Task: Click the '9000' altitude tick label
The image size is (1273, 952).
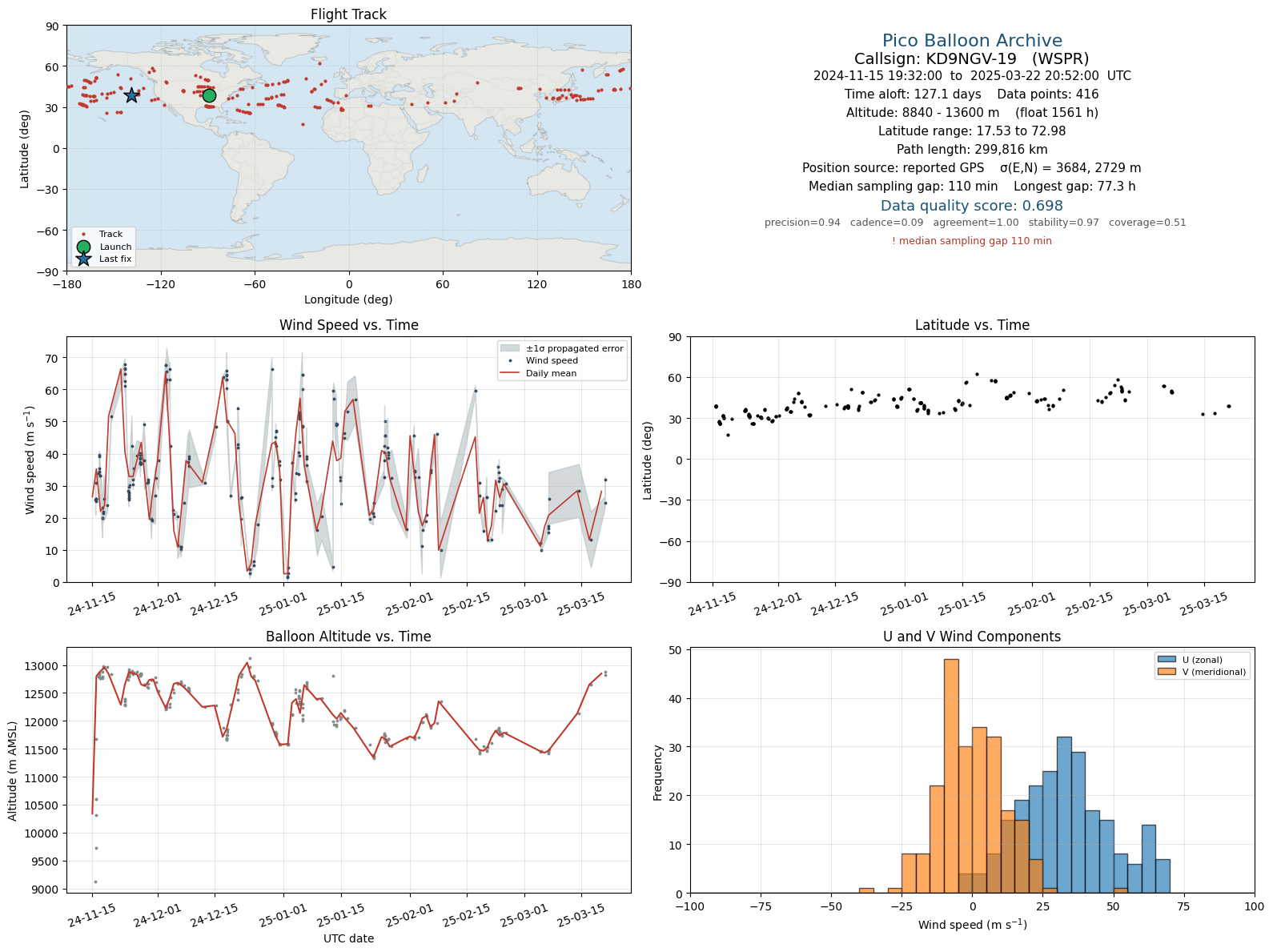Action: (46, 890)
